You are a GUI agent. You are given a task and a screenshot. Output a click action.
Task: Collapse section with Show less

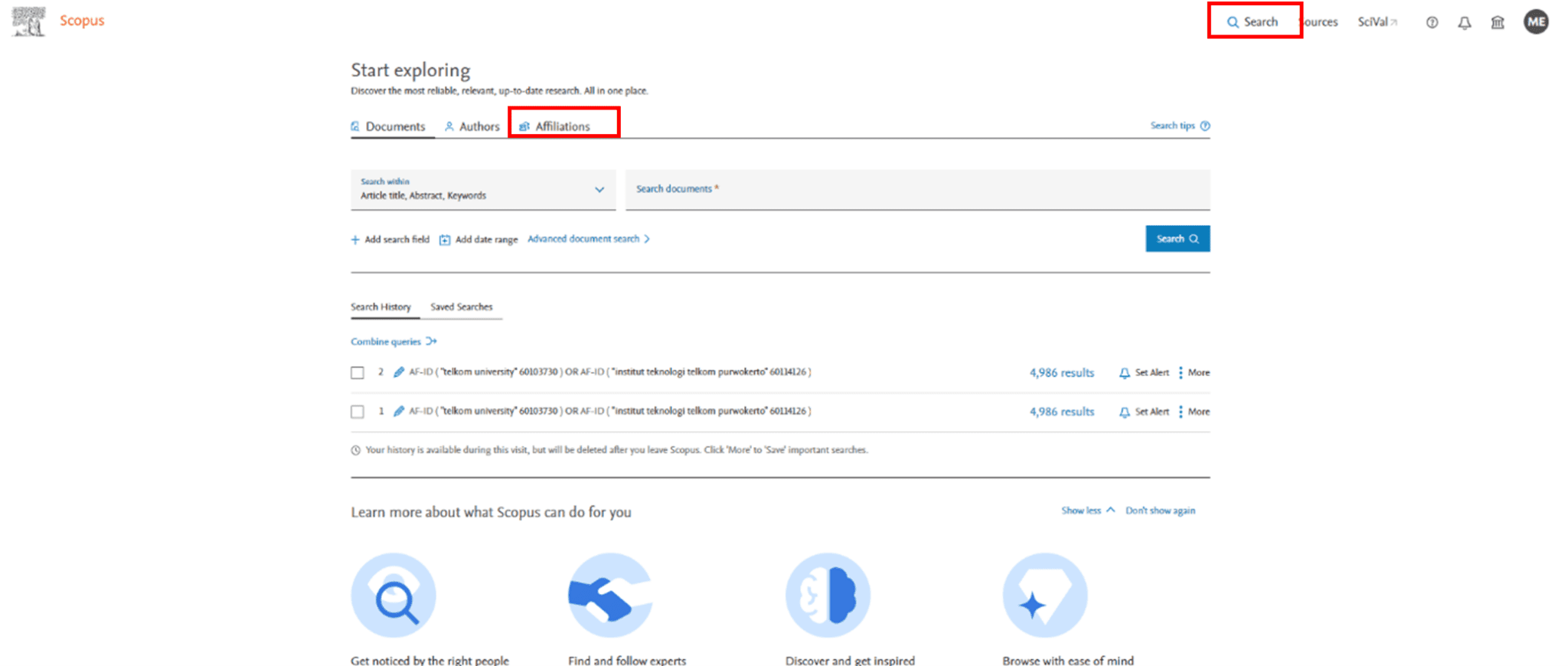tap(1087, 511)
